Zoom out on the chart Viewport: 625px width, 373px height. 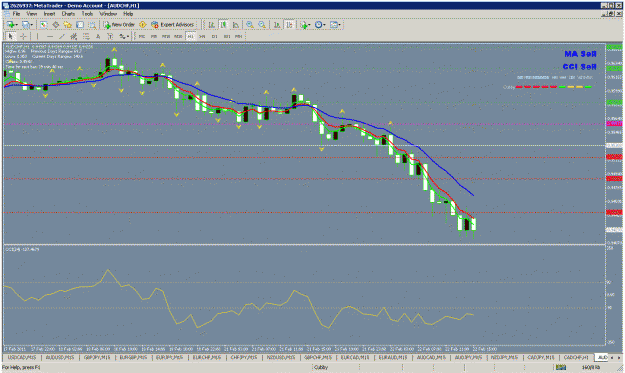tap(262, 25)
